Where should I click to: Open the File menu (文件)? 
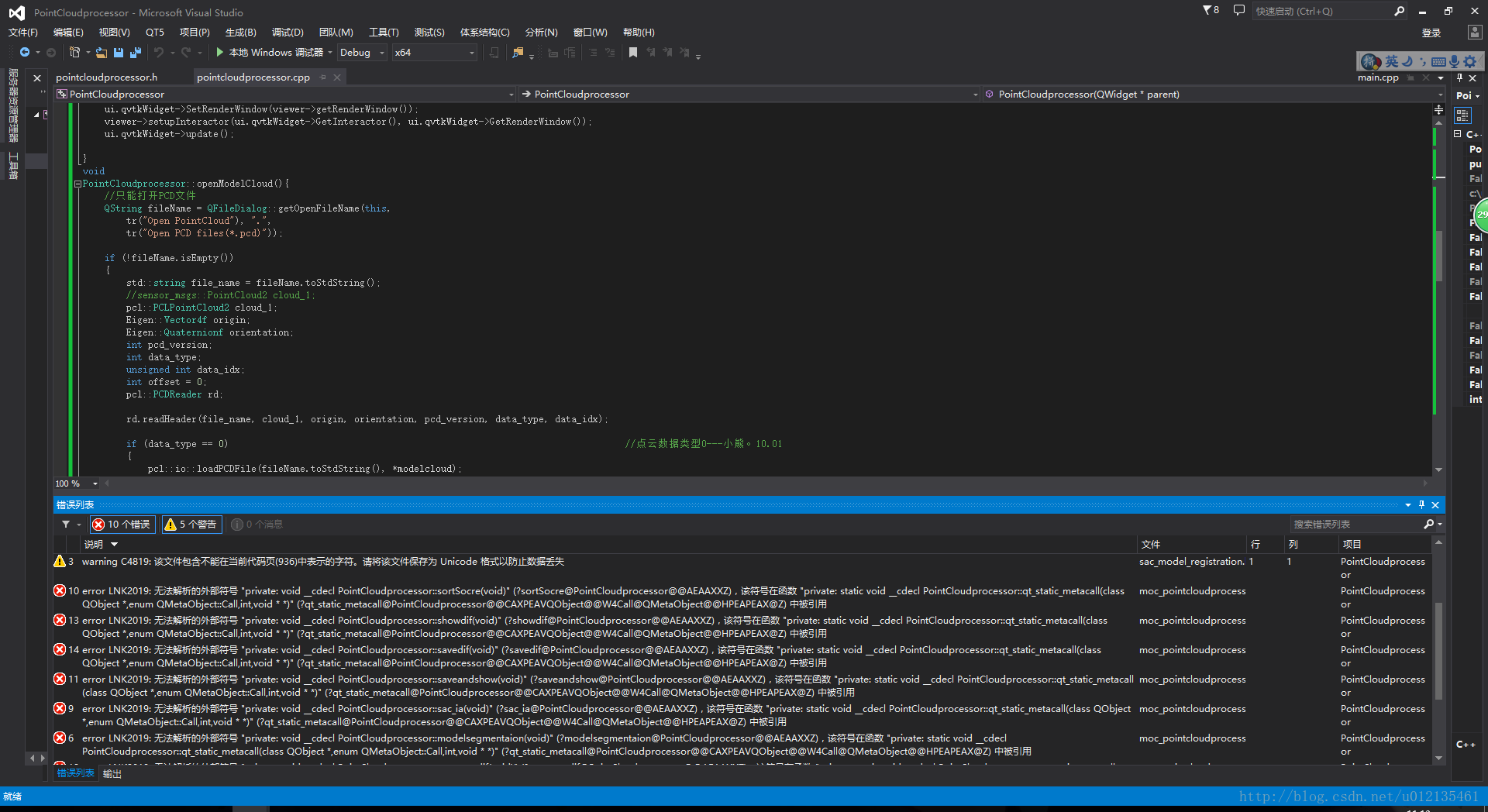(x=23, y=33)
